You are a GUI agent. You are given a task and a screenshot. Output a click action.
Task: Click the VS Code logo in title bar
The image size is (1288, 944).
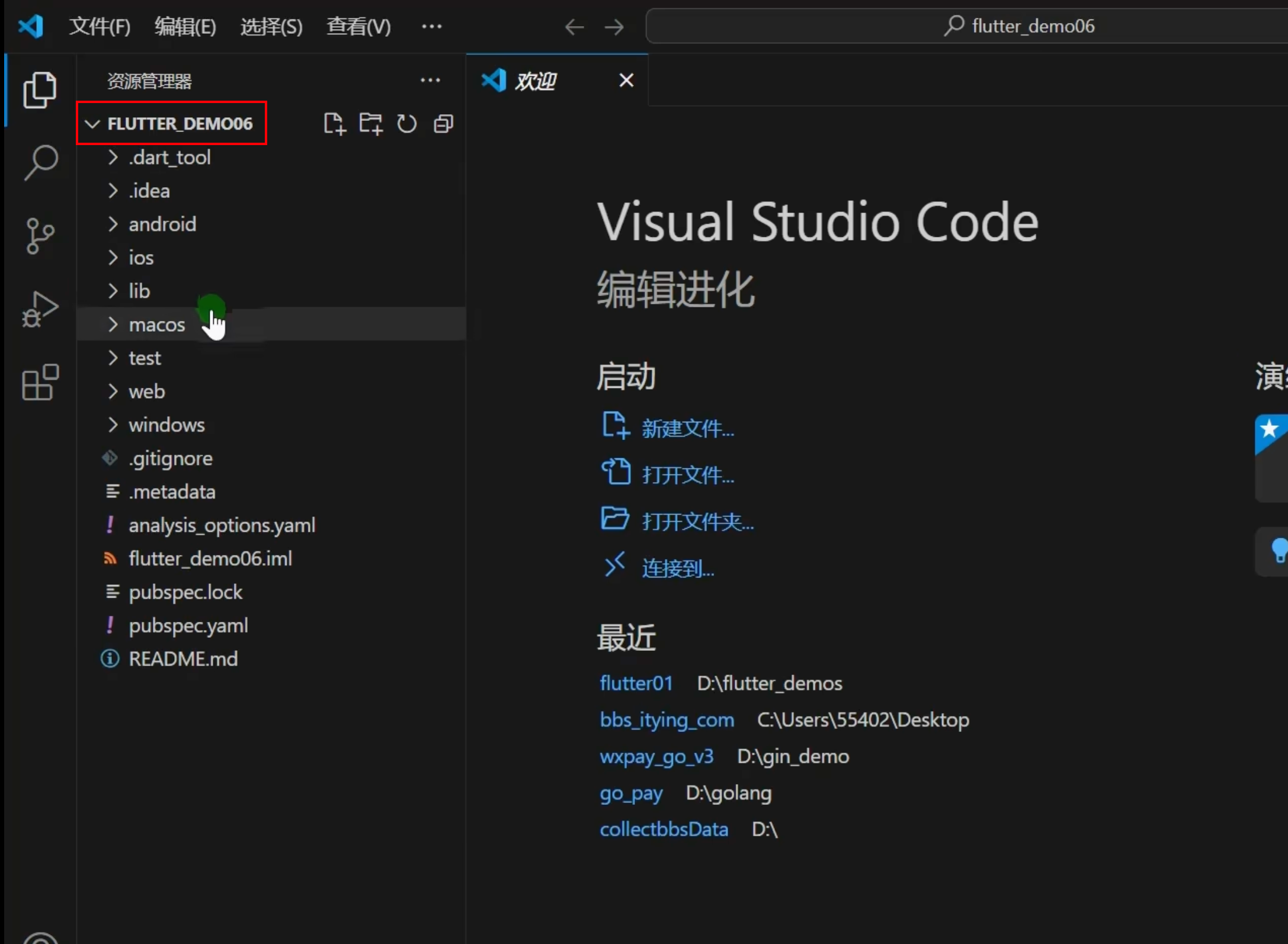point(31,26)
